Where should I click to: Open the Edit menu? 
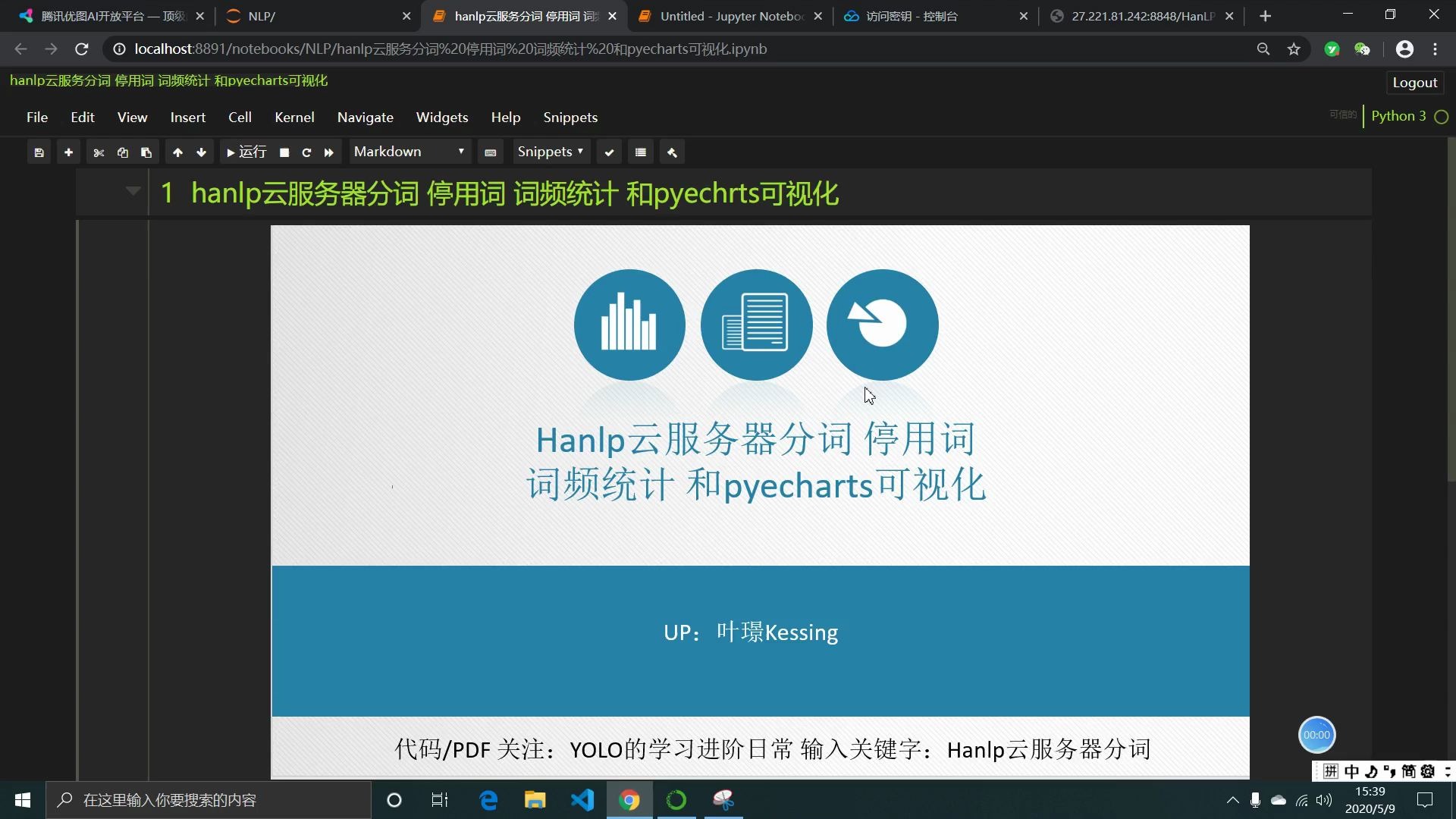pyautogui.click(x=83, y=118)
